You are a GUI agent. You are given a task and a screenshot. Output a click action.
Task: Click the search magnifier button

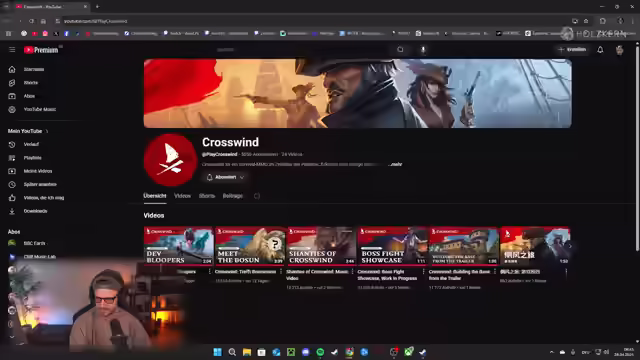point(400,50)
